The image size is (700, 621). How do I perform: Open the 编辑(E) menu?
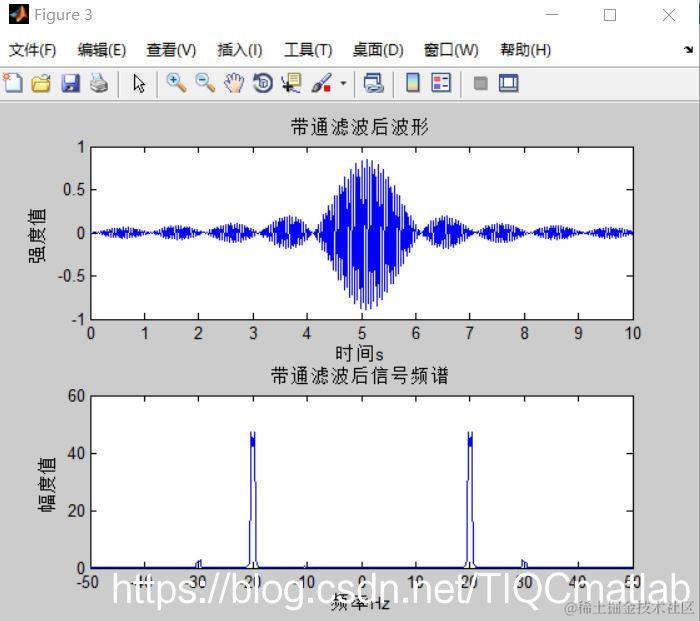(x=102, y=50)
